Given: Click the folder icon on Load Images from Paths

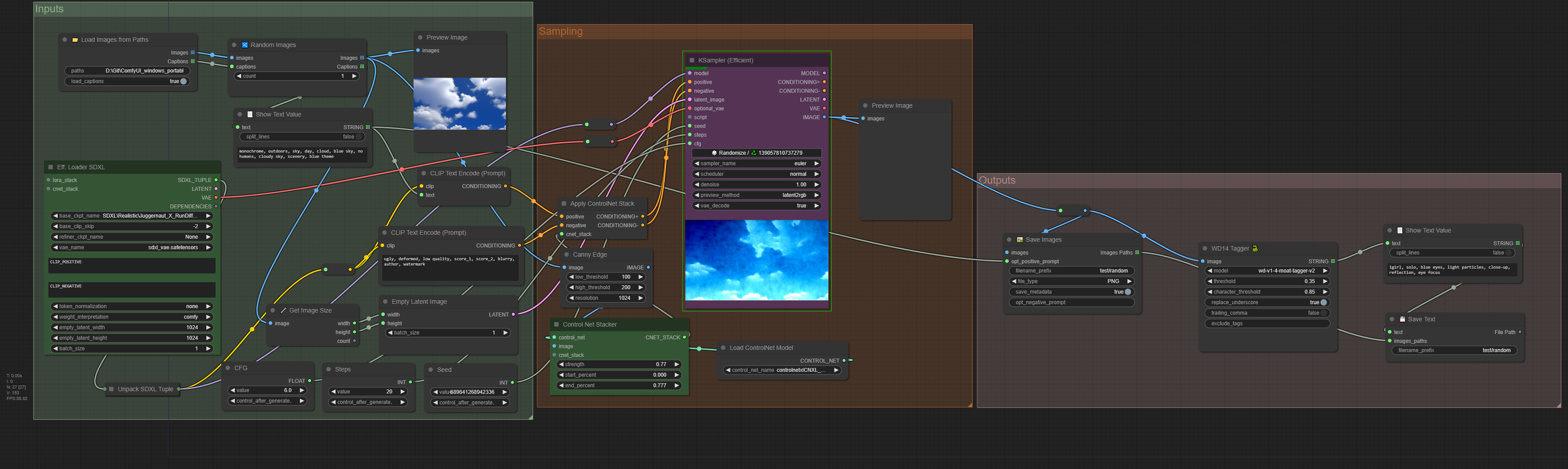Looking at the screenshot, I should click(75, 40).
